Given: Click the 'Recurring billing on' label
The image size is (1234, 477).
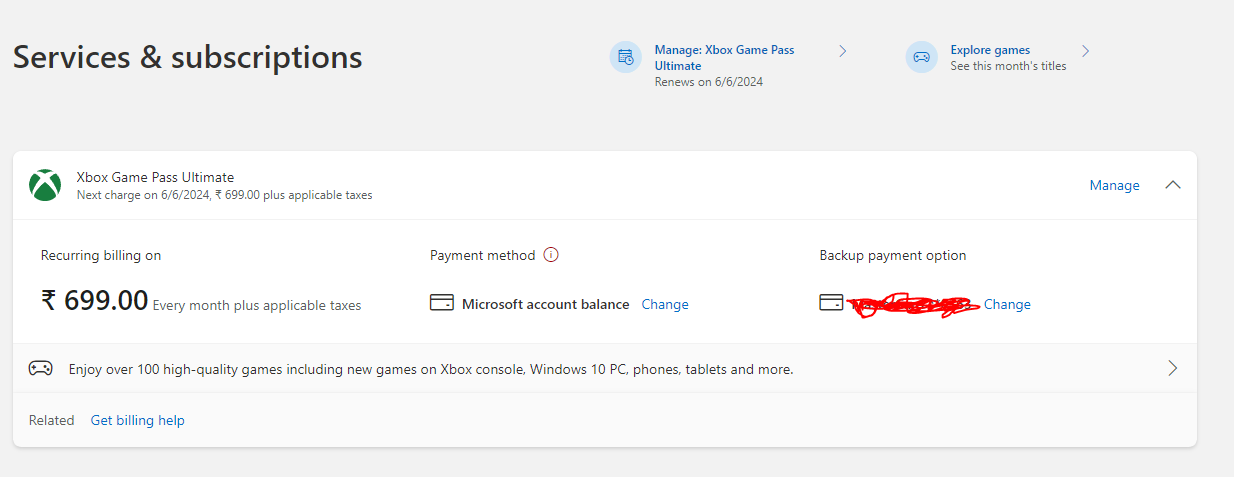Looking at the screenshot, I should point(101,255).
